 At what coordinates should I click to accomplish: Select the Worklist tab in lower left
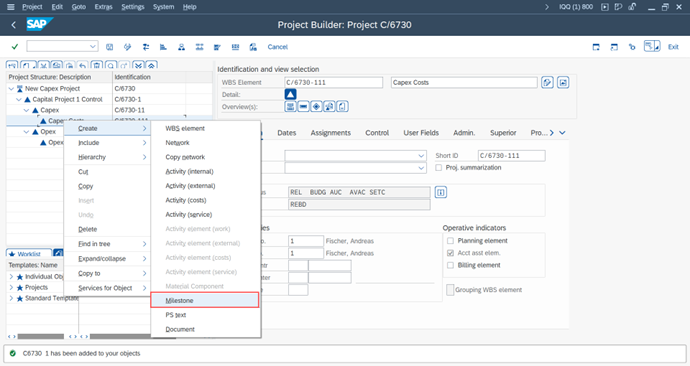(x=28, y=254)
